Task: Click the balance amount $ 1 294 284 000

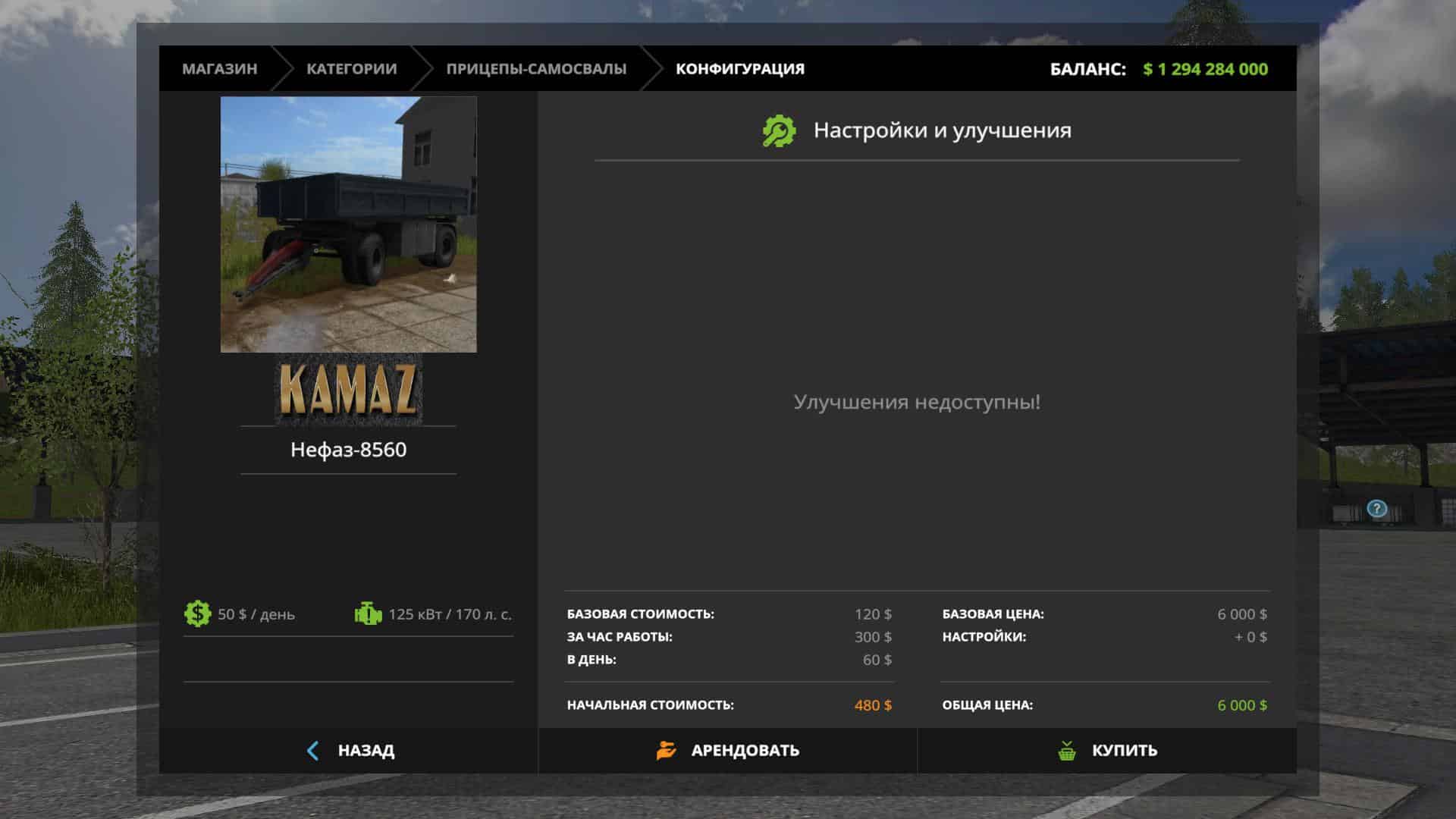Action: [x=1205, y=69]
